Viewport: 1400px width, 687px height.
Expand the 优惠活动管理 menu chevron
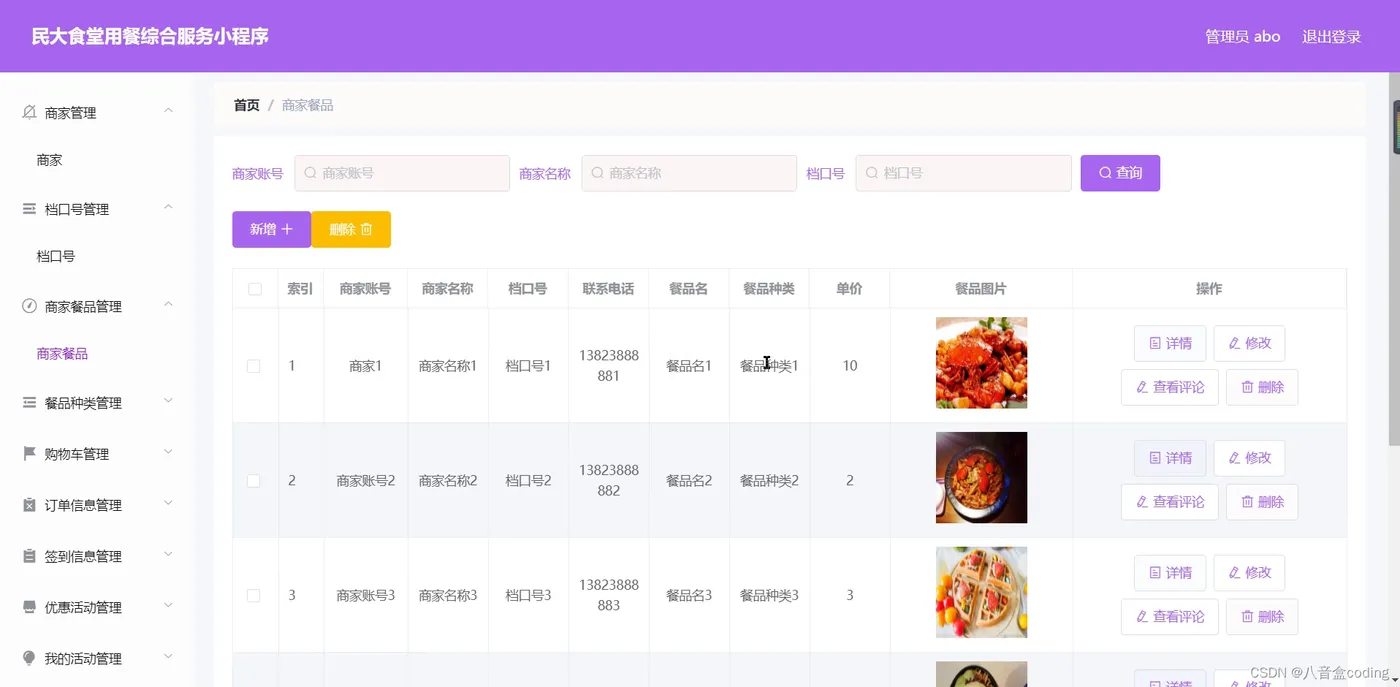tap(168, 605)
